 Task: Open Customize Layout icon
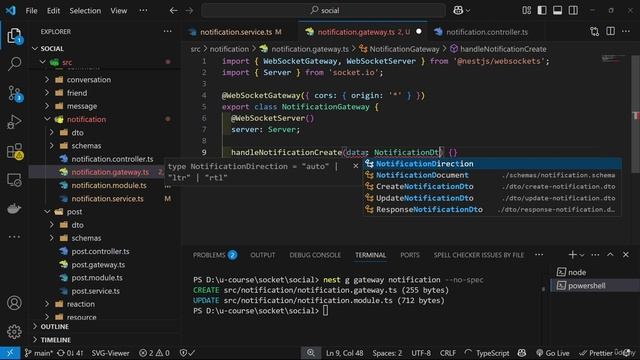tap(527, 11)
